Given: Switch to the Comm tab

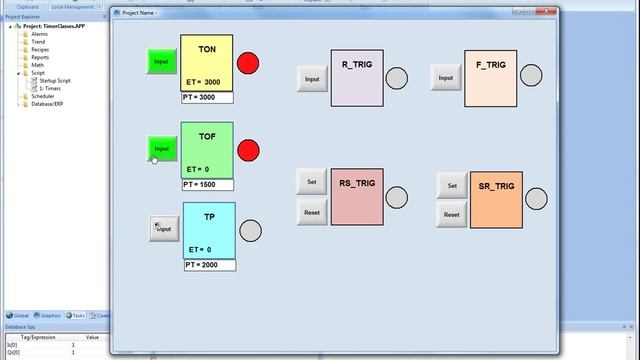Looking at the screenshot, I should pyautogui.click(x=99, y=316).
